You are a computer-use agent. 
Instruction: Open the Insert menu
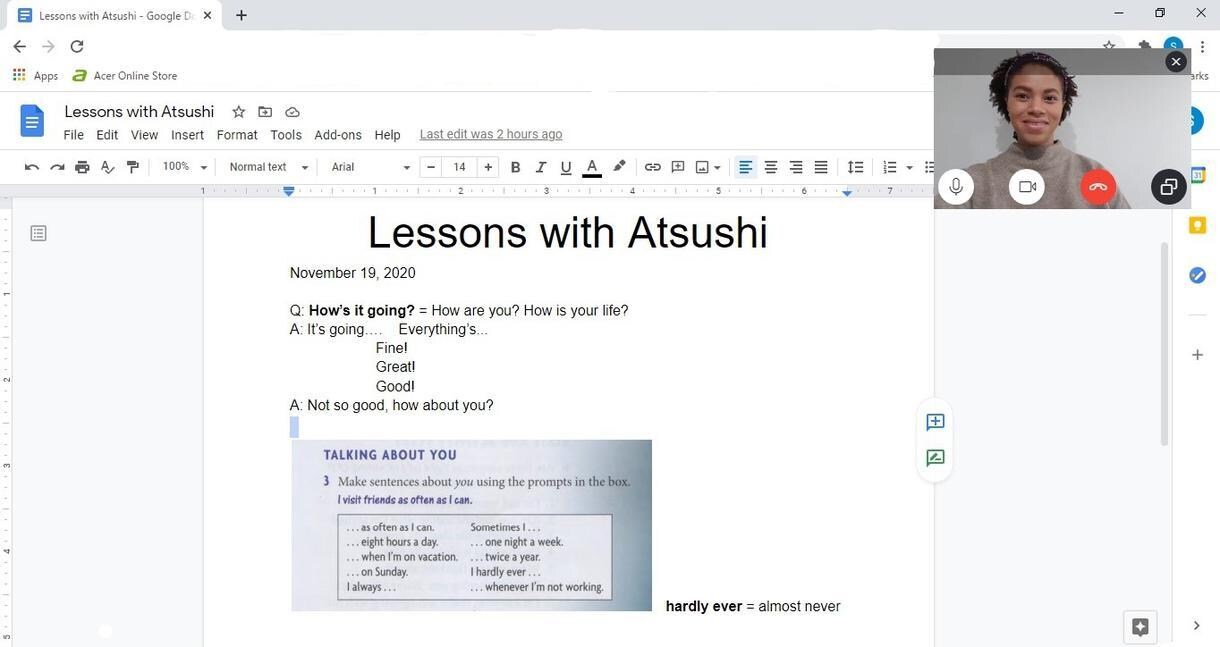point(187,135)
